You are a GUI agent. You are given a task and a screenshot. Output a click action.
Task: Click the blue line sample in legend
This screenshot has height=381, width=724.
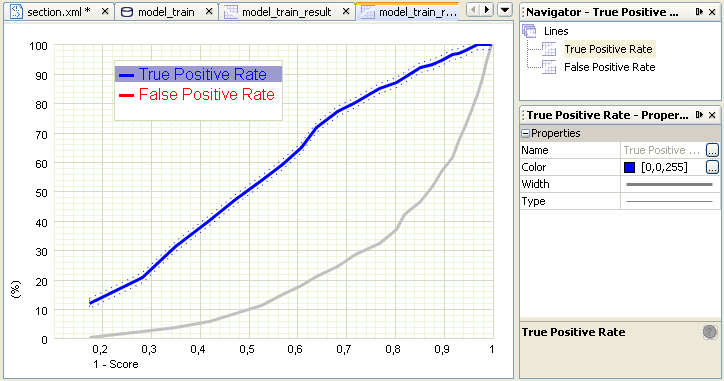coord(127,75)
